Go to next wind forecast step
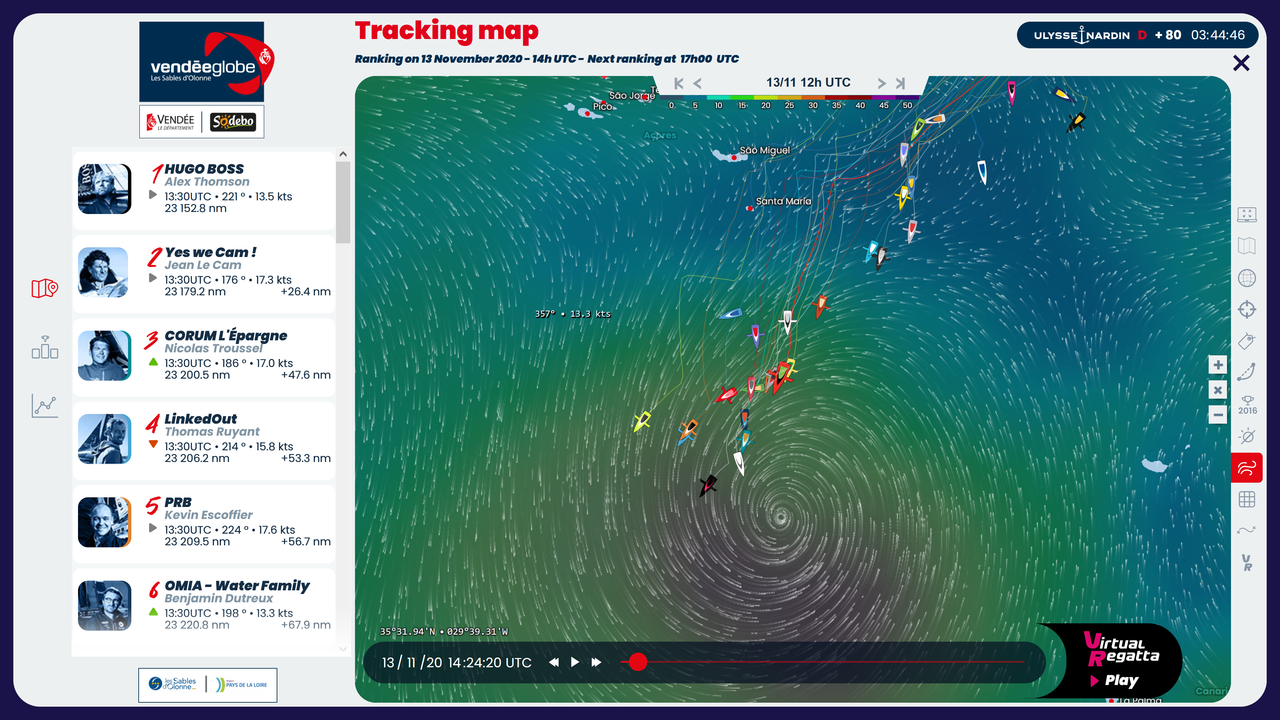 click(881, 84)
